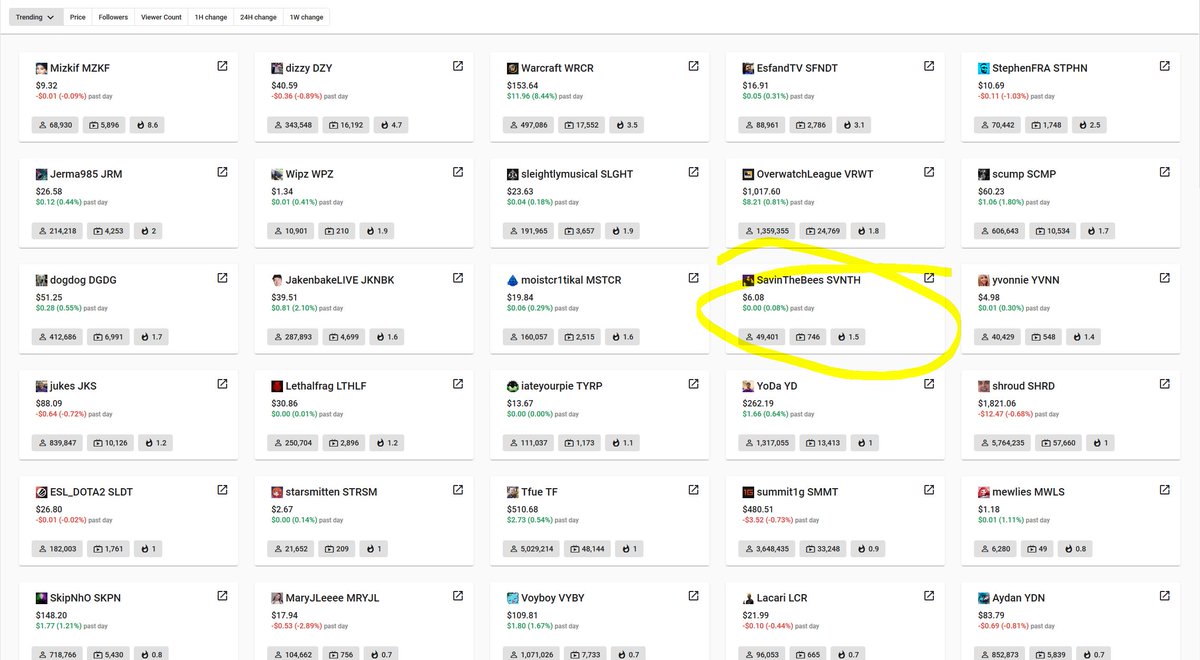Screen dimensions: 1200x660
Task: Click the Jerma985 JRM avatar thumbnail
Action: (42, 174)
